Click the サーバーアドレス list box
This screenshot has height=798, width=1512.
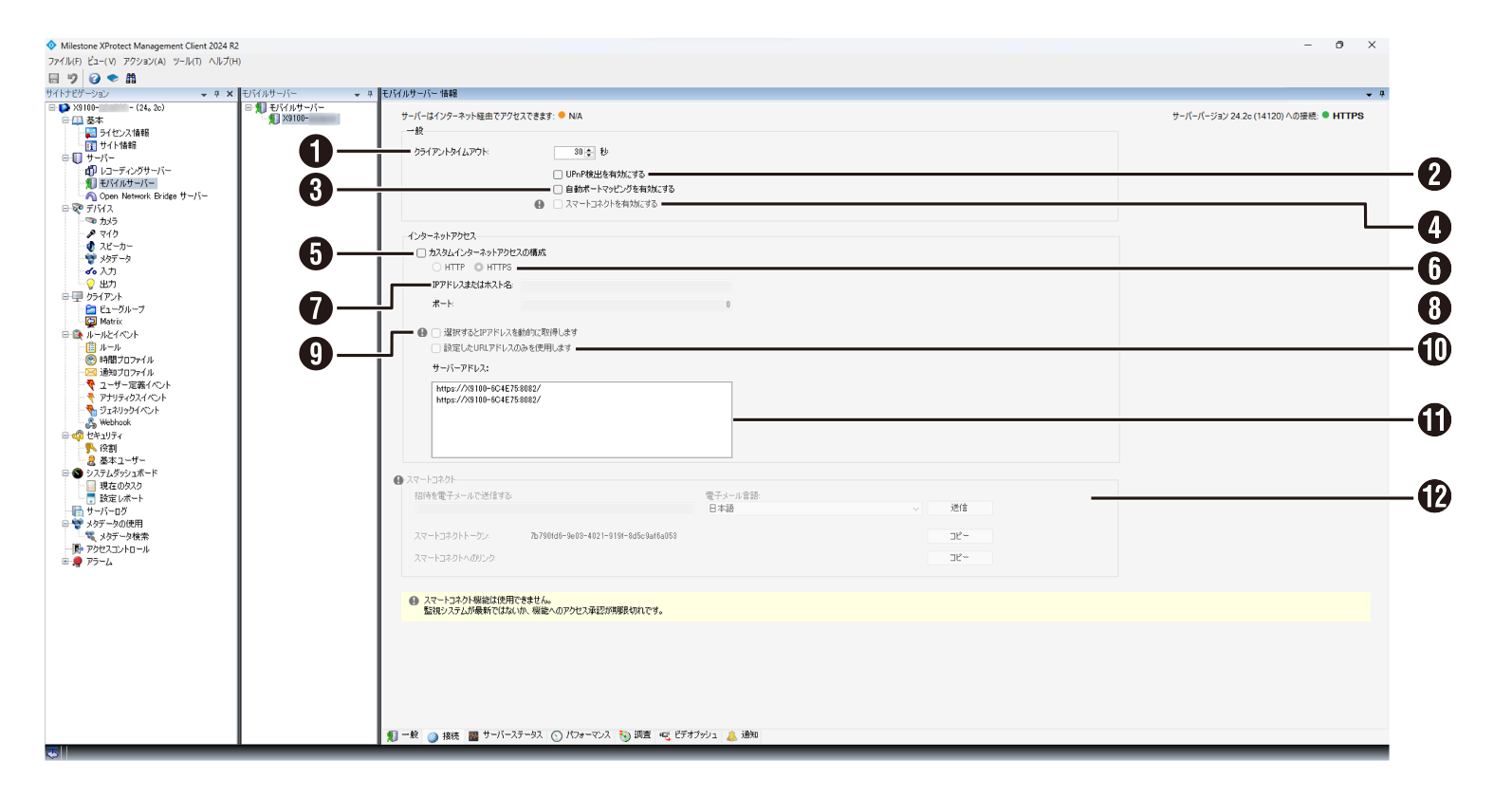(581, 419)
